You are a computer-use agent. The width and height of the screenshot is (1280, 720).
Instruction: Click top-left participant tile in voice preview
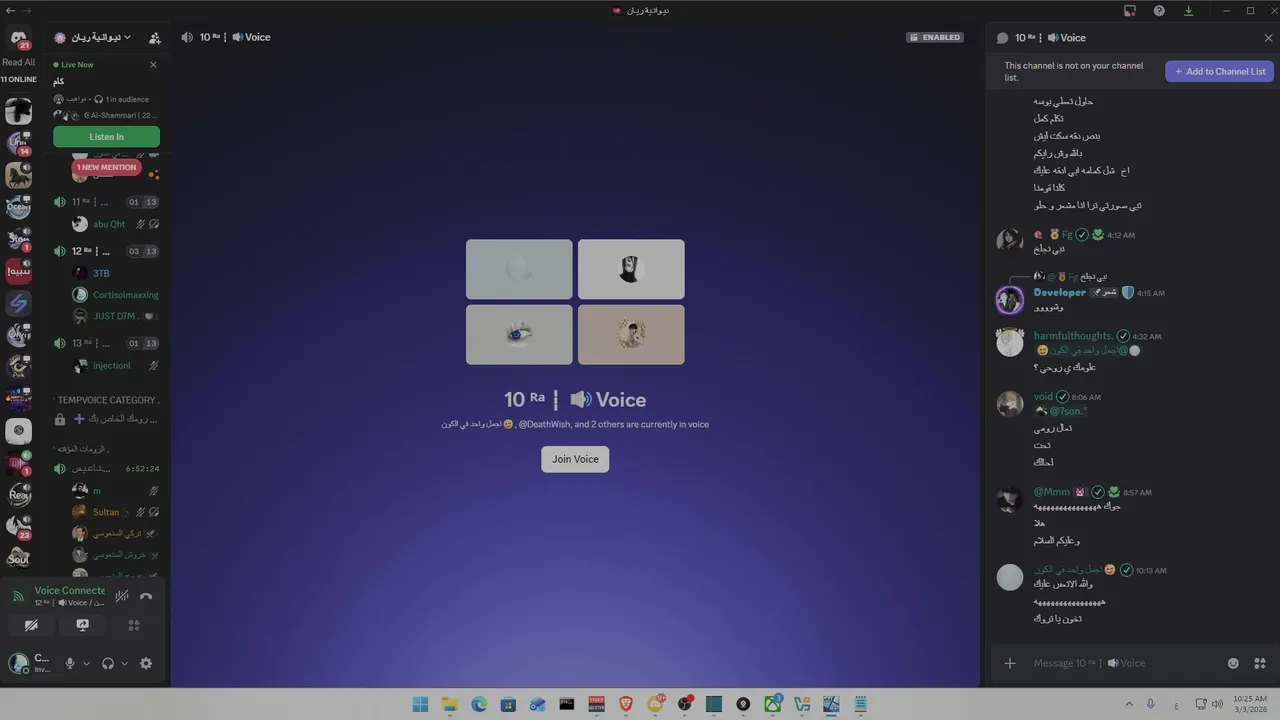click(519, 269)
